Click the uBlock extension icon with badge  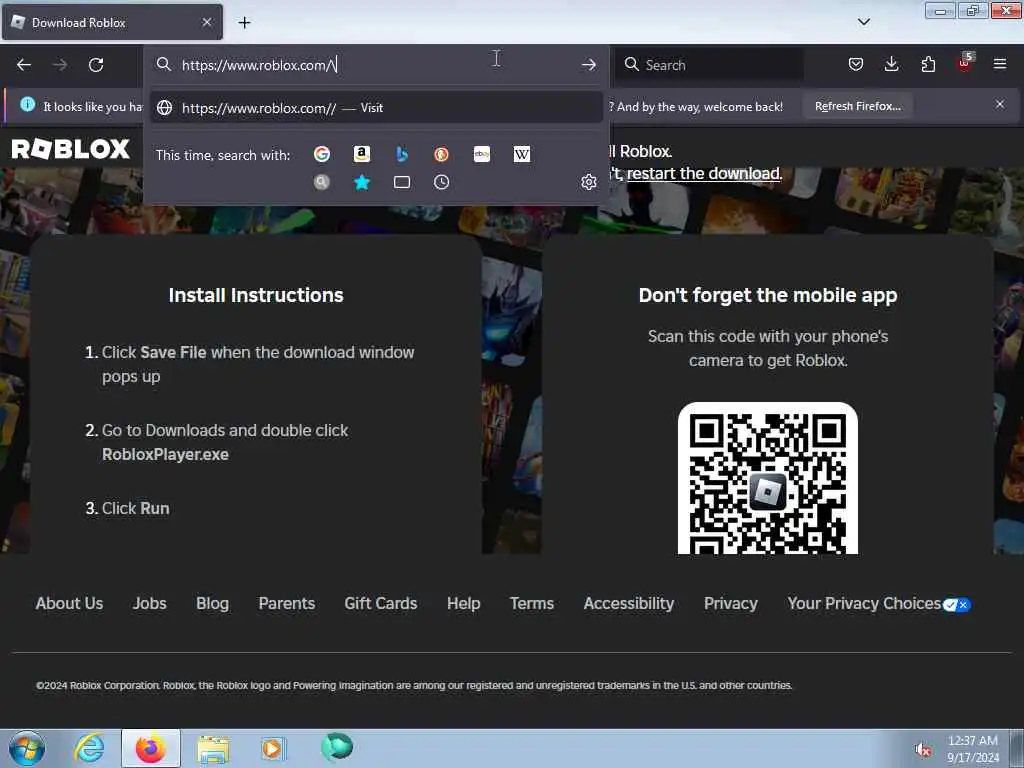(965, 63)
